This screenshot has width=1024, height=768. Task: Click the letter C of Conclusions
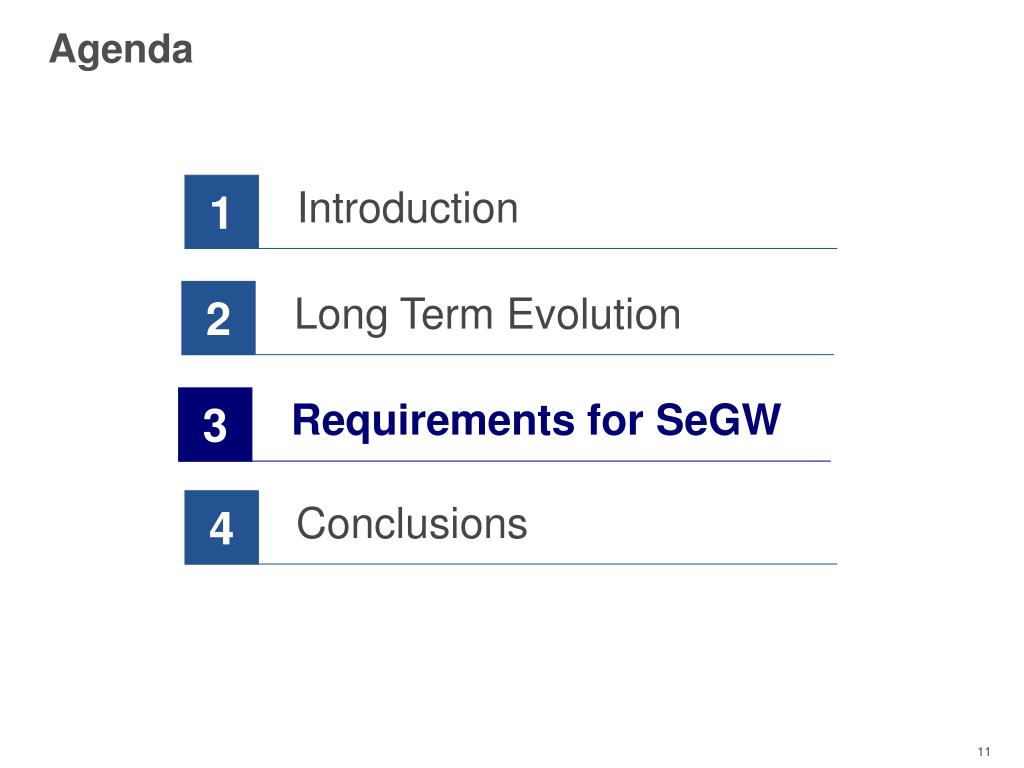[311, 524]
